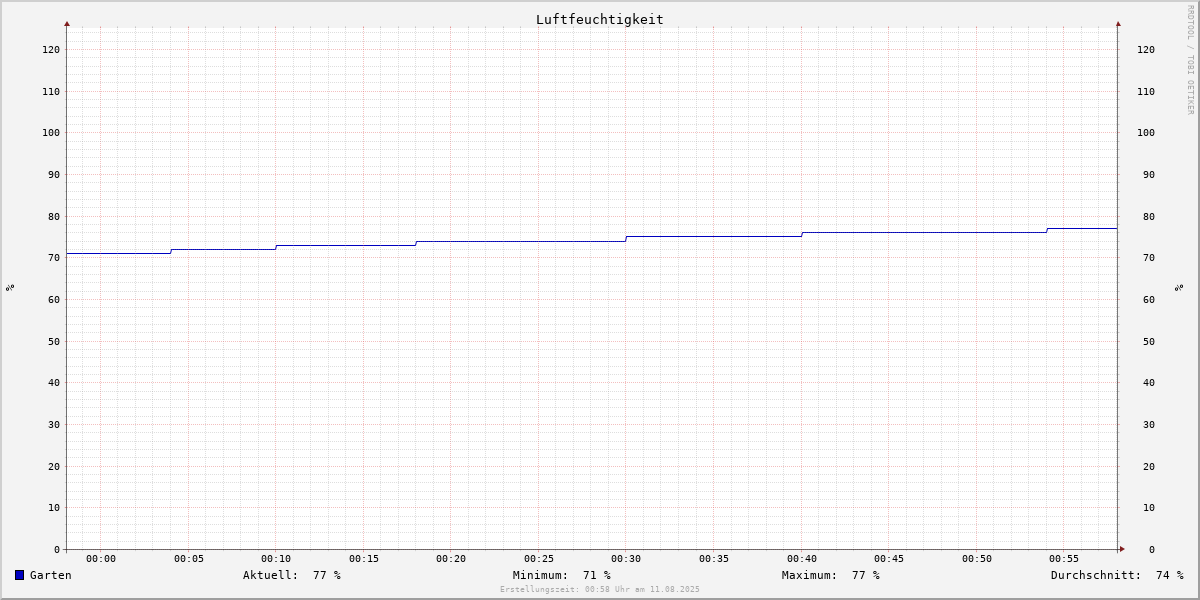Click the 00:45 time axis label
Viewport: 1200px width, 600px height.
889,559
